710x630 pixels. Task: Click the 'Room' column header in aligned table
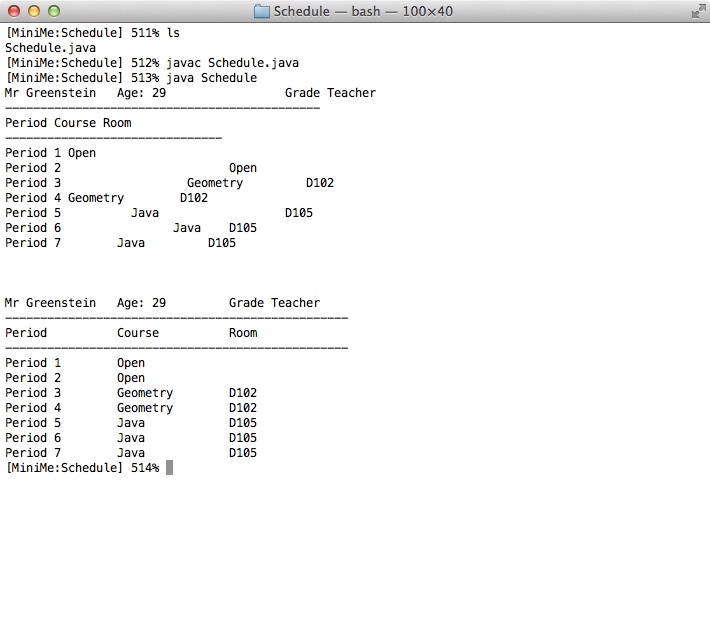242,333
